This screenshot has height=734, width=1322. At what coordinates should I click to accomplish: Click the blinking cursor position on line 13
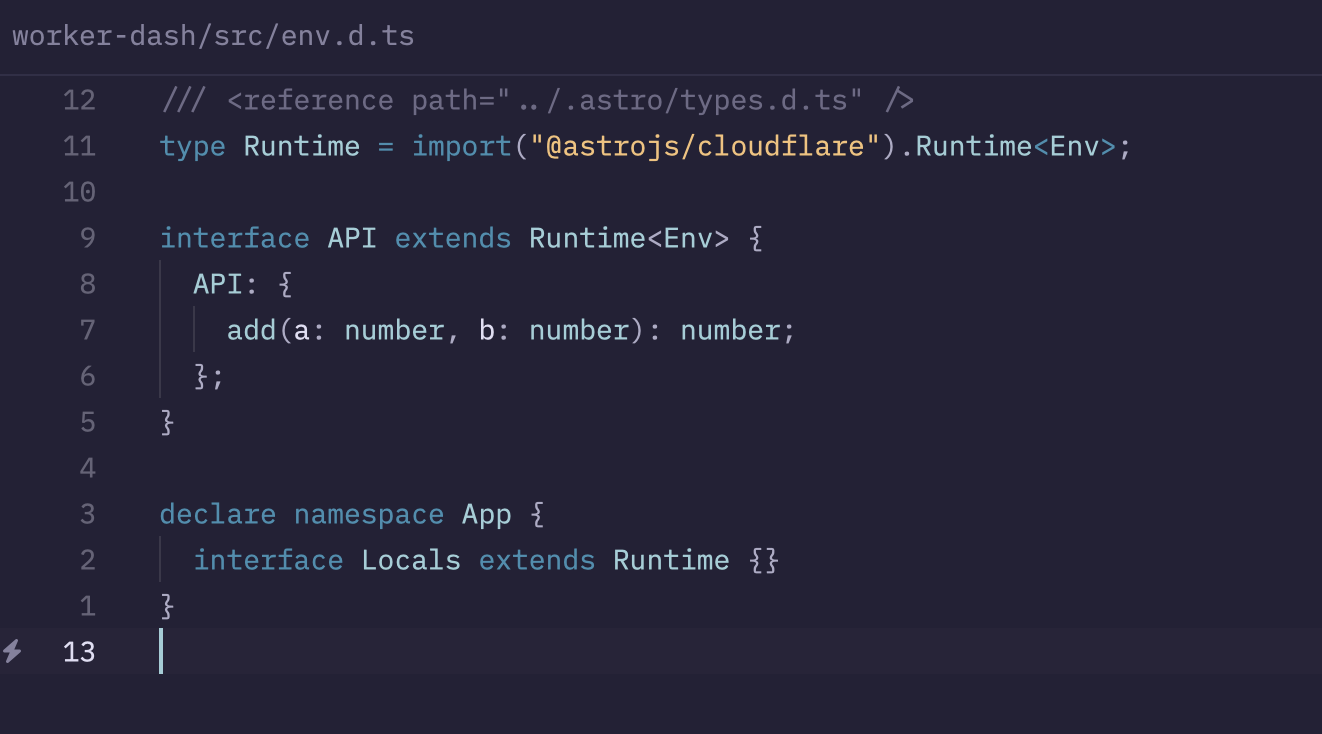161,652
